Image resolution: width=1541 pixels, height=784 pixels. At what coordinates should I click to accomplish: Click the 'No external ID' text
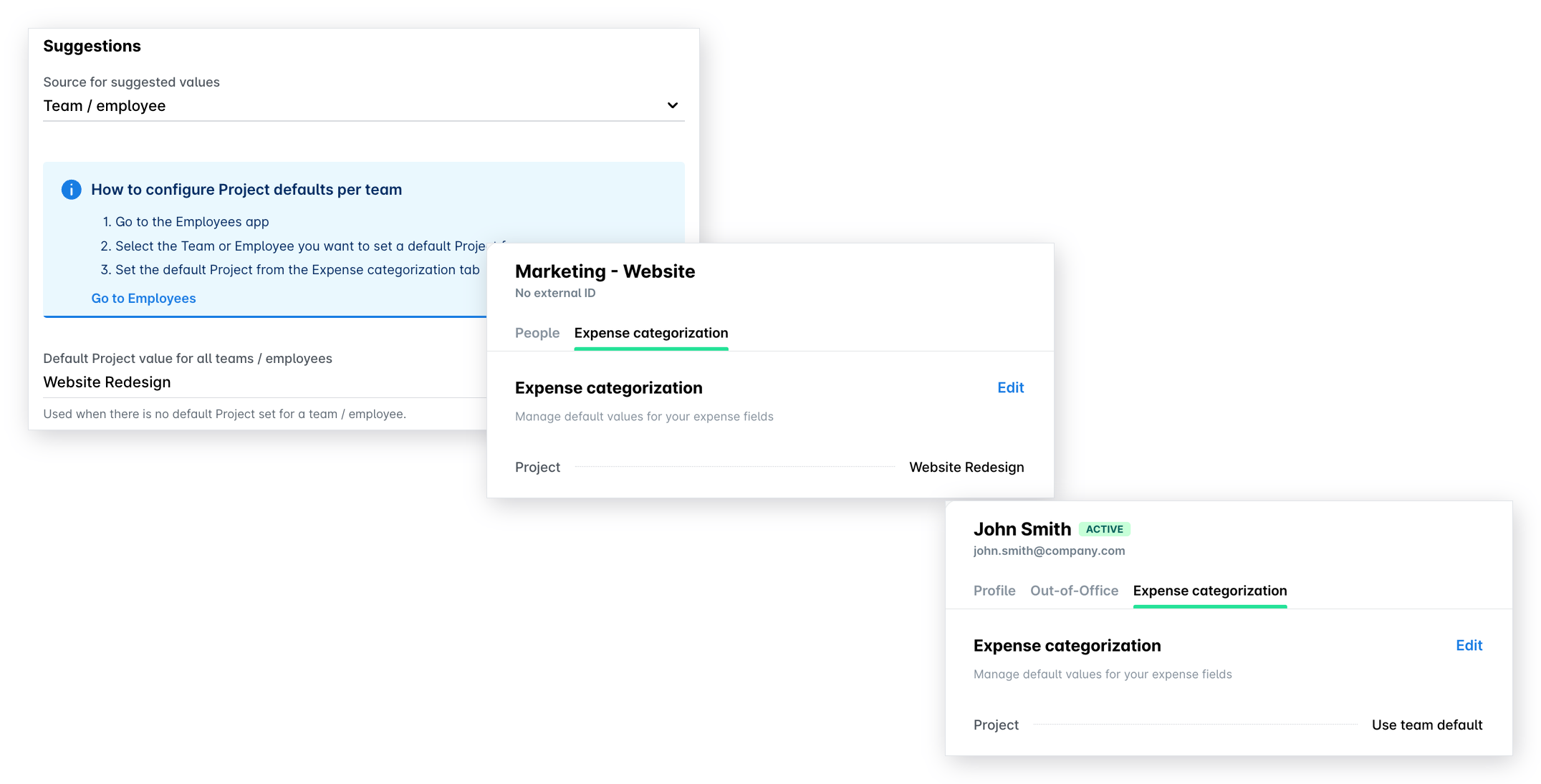(555, 293)
